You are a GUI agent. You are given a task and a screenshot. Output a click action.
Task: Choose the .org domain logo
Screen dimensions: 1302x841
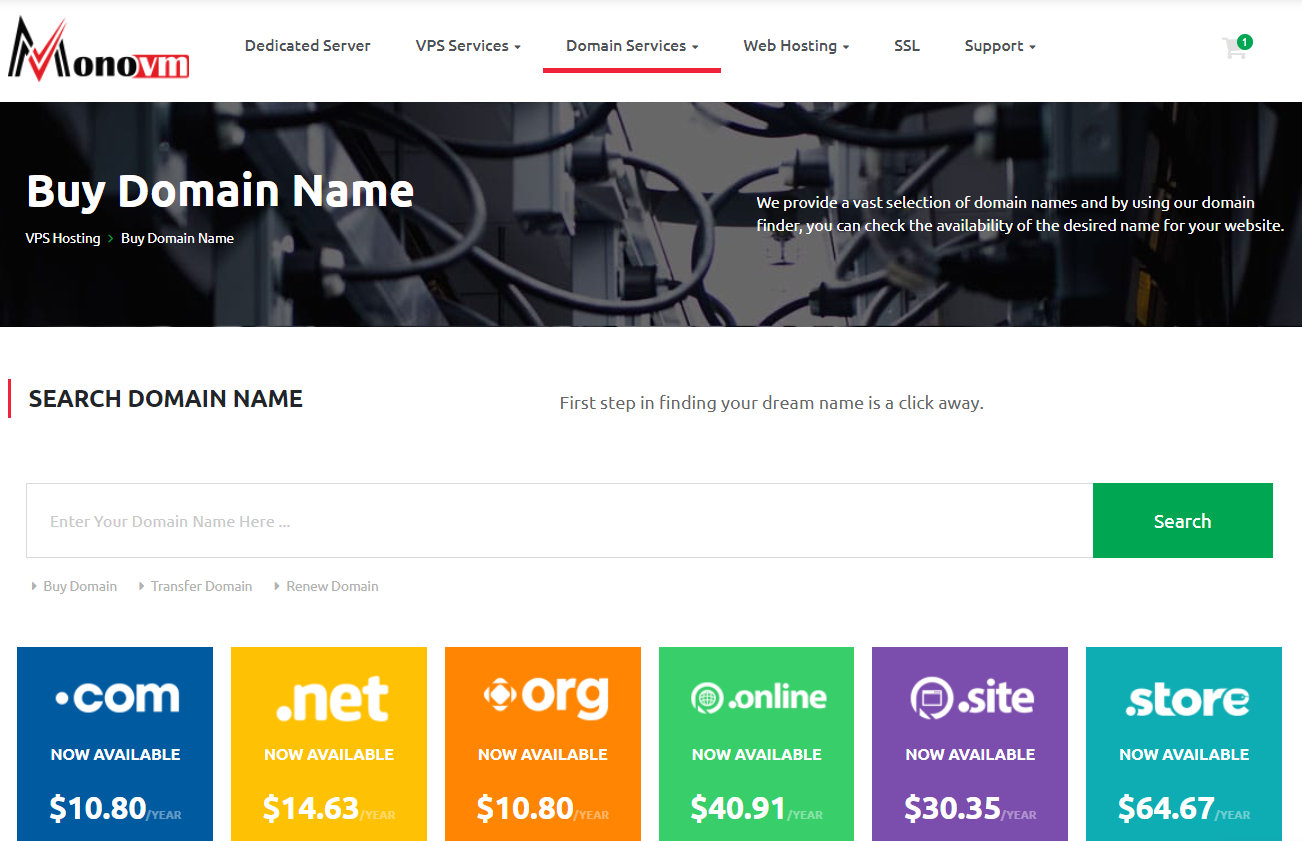coord(543,697)
